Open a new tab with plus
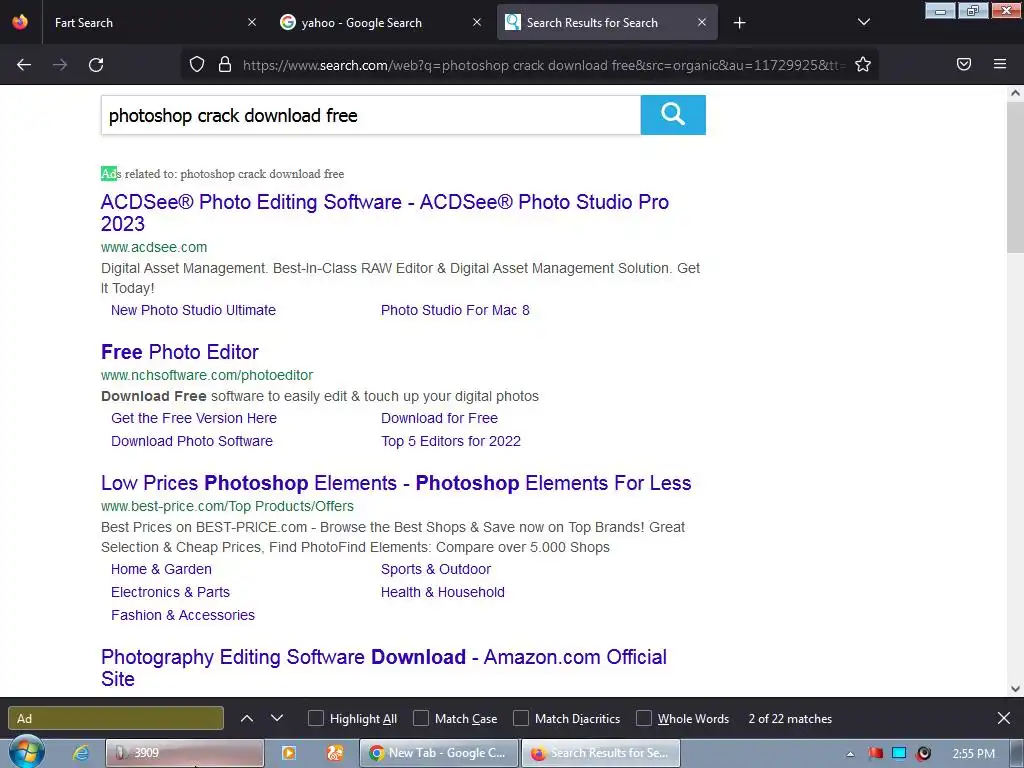This screenshot has width=1024, height=768. [739, 23]
